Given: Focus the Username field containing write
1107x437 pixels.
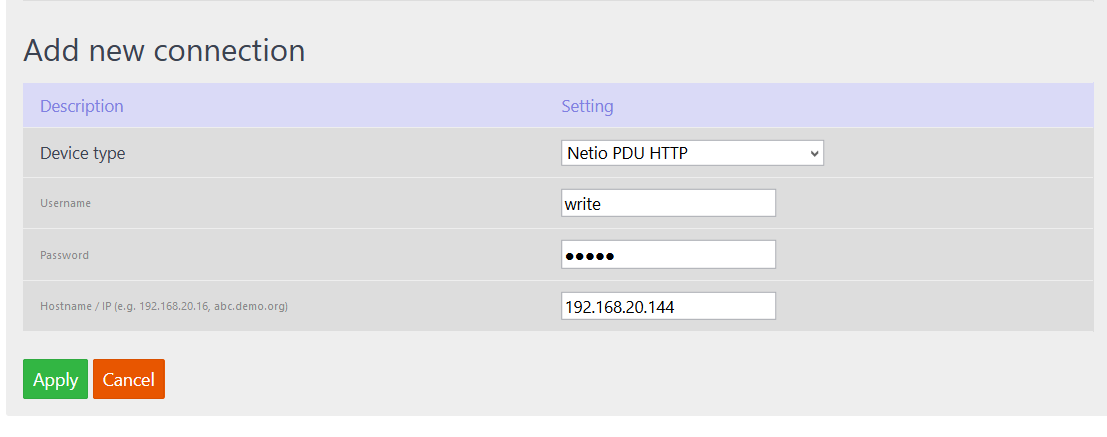Looking at the screenshot, I should 668,203.
